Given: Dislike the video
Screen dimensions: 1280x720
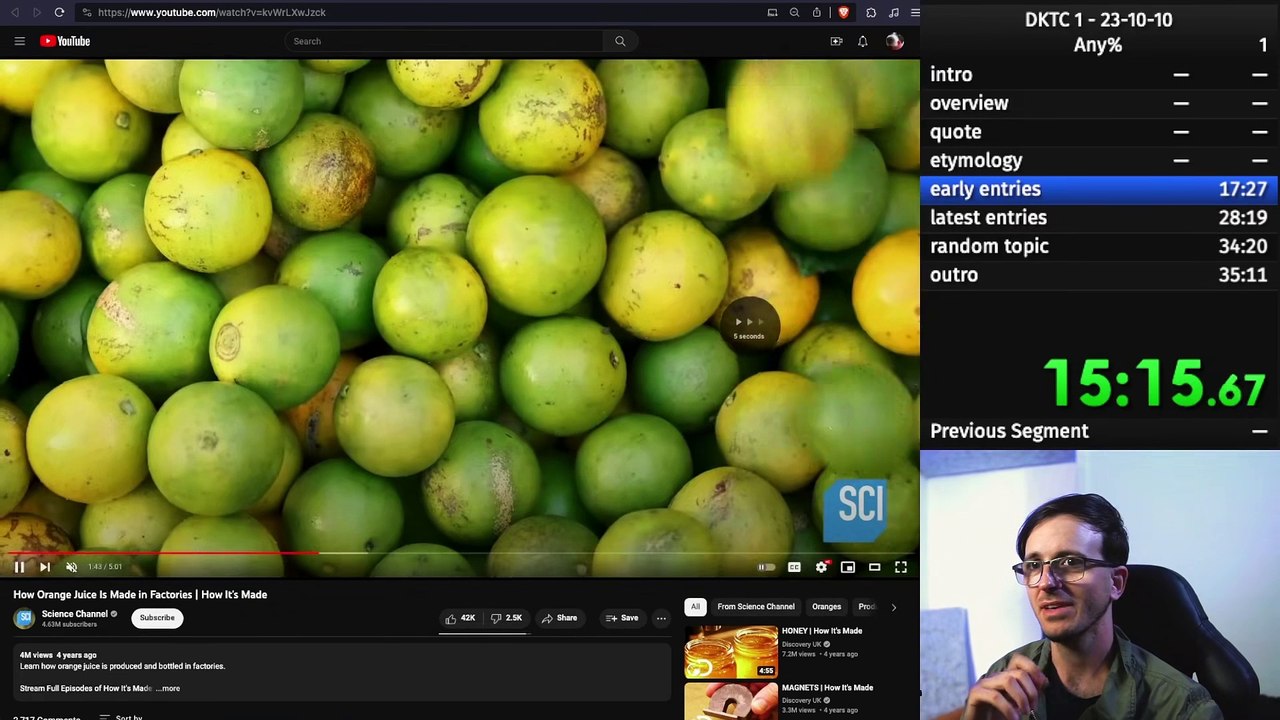Looking at the screenshot, I should pos(506,618).
